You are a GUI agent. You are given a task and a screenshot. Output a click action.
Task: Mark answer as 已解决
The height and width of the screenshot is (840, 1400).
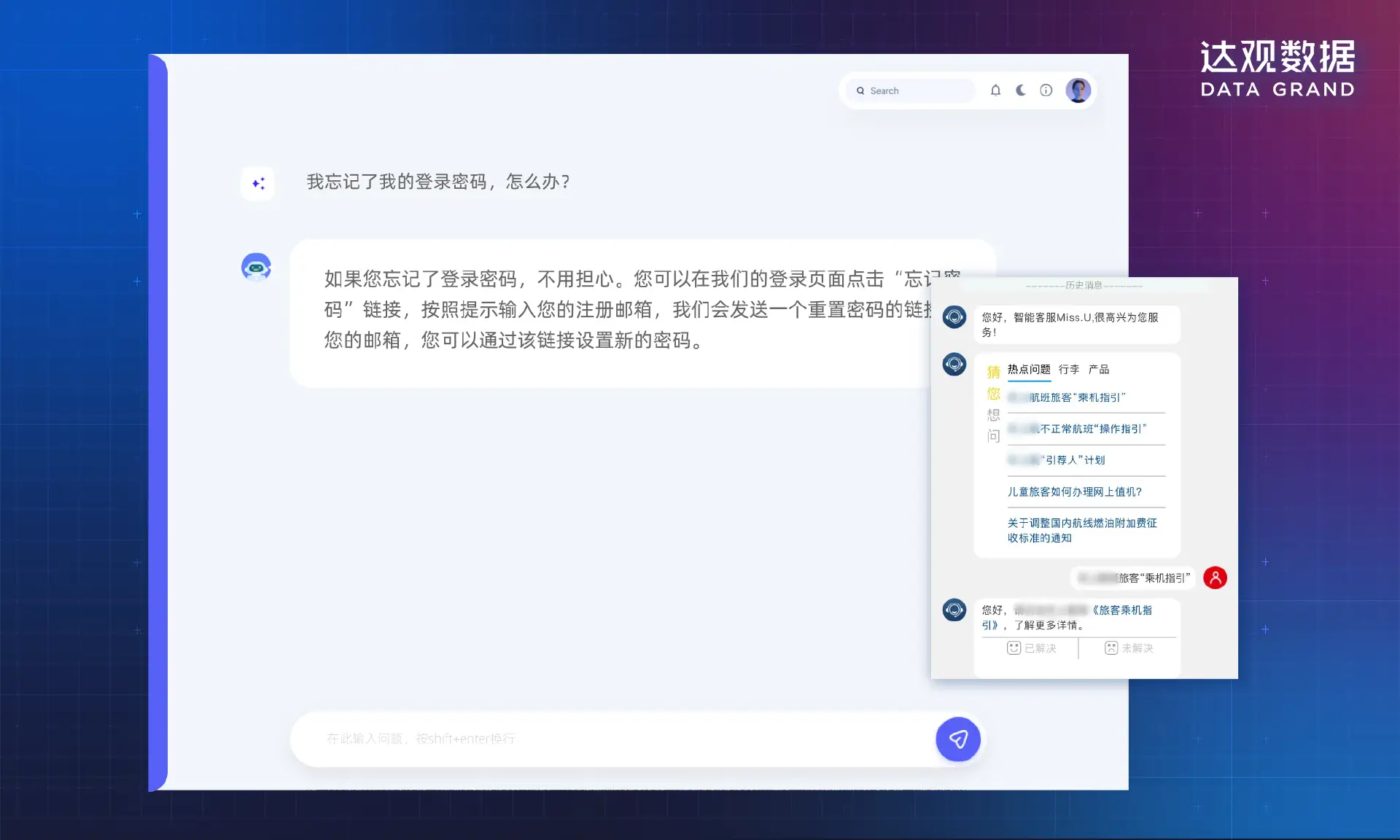1031,648
